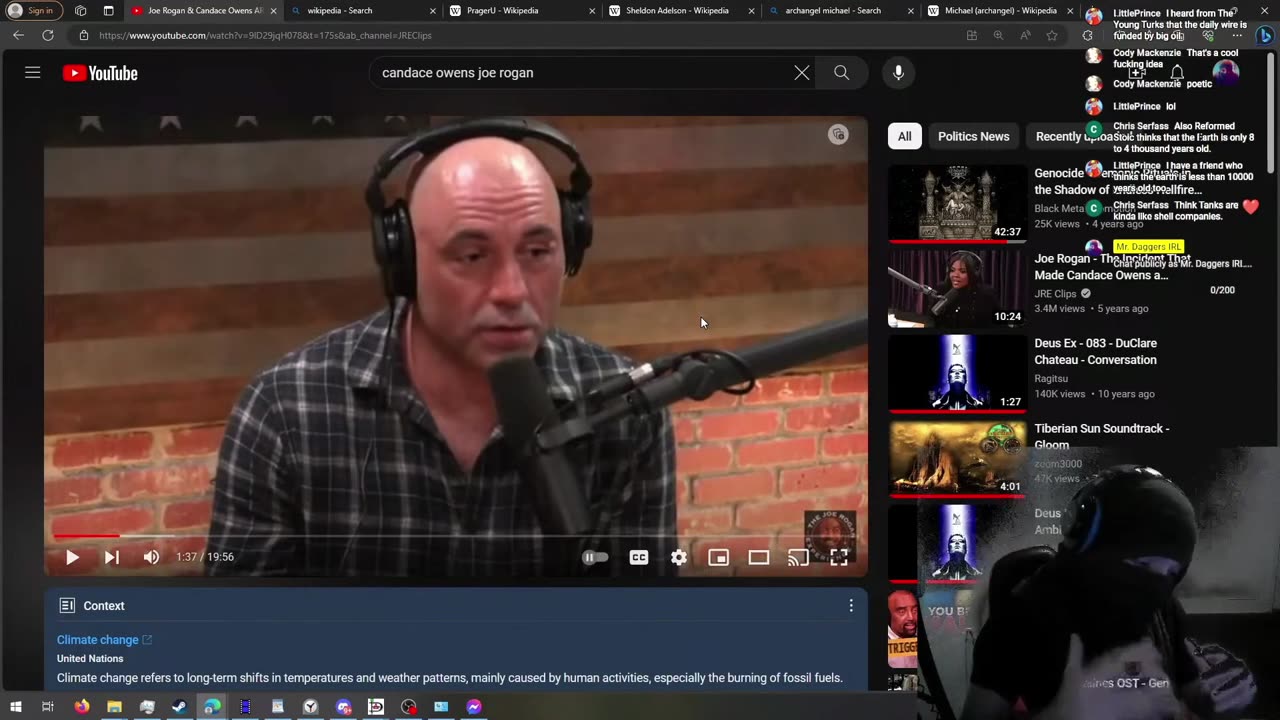Open File Explorer from taskbar

coord(114,706)
